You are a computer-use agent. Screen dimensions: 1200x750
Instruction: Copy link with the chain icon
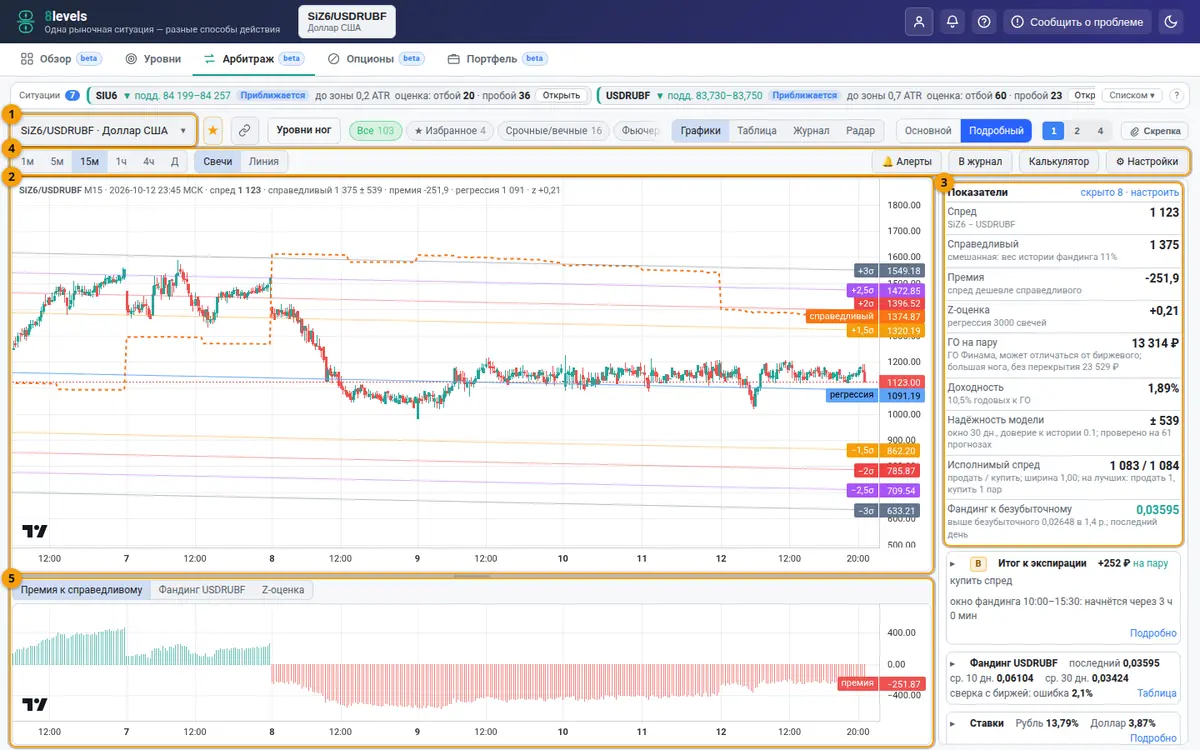(245, 130)
